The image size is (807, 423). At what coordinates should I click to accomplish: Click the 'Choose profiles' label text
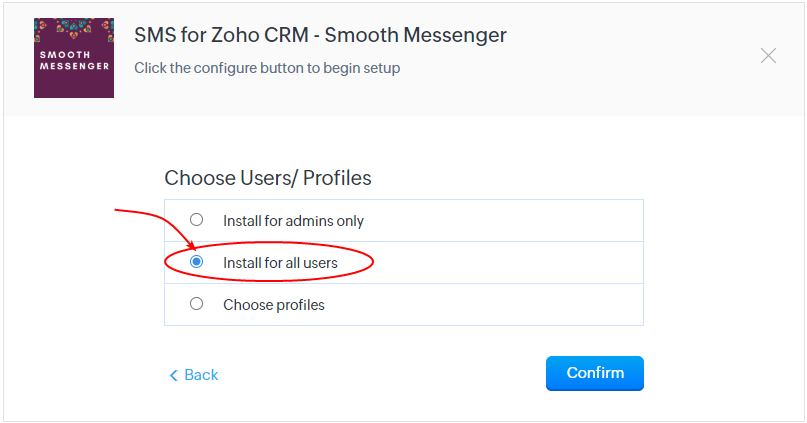point(274,305)
